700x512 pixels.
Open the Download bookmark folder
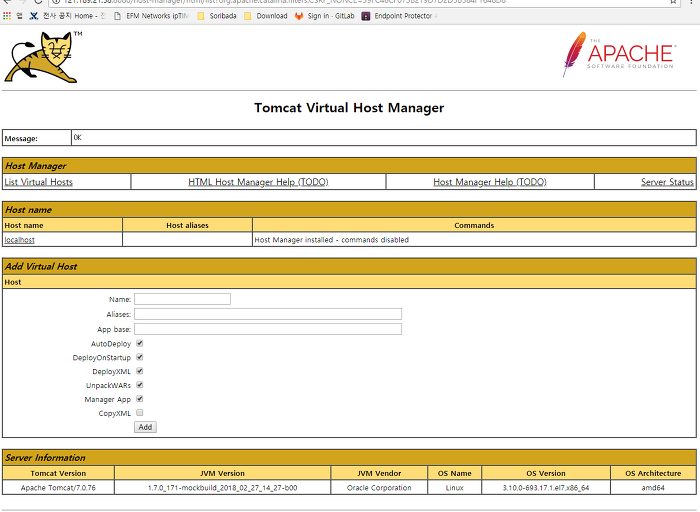click(x=266, y=16)
